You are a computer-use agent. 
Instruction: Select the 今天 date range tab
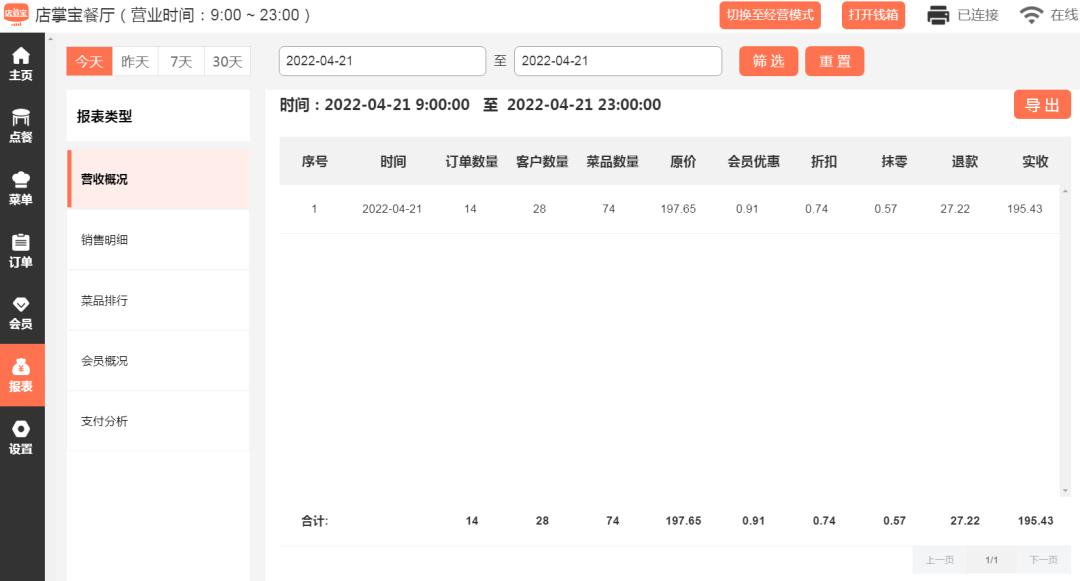coord(89,61)
